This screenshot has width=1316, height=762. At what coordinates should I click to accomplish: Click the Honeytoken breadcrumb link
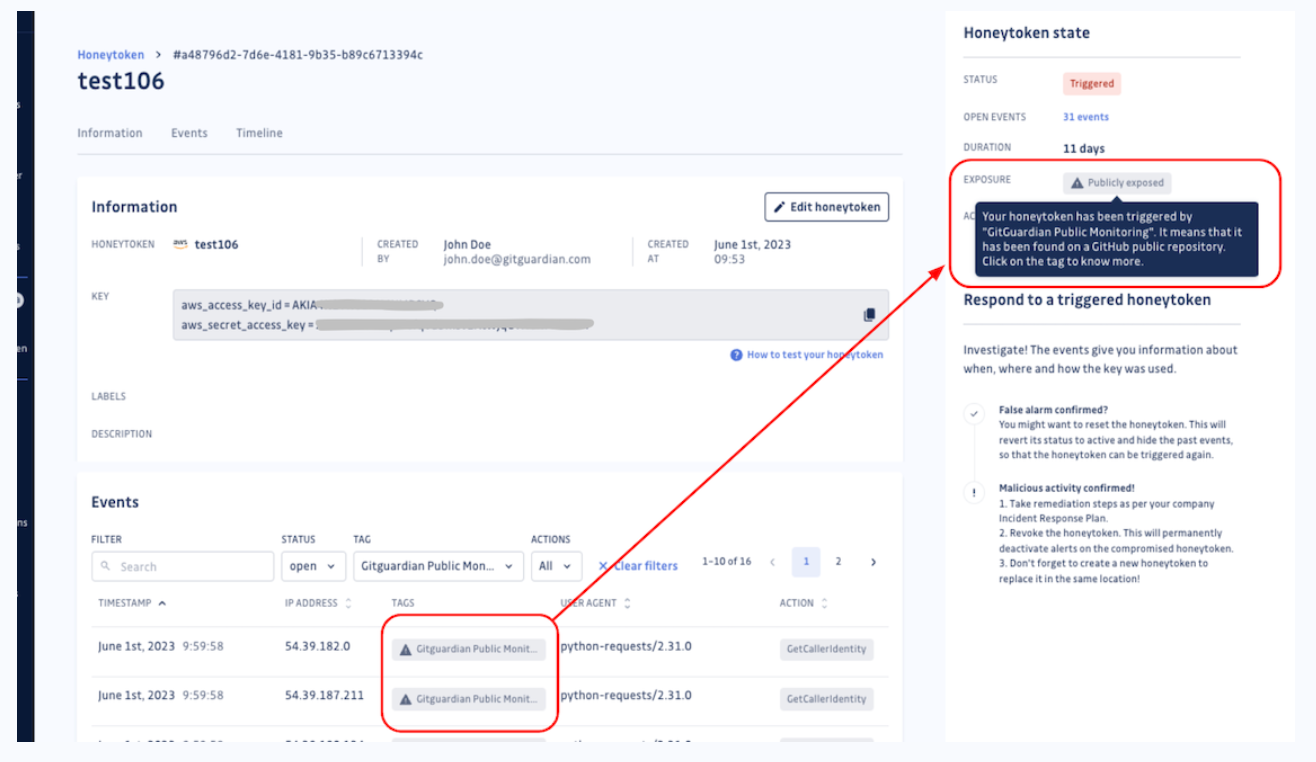111,55
